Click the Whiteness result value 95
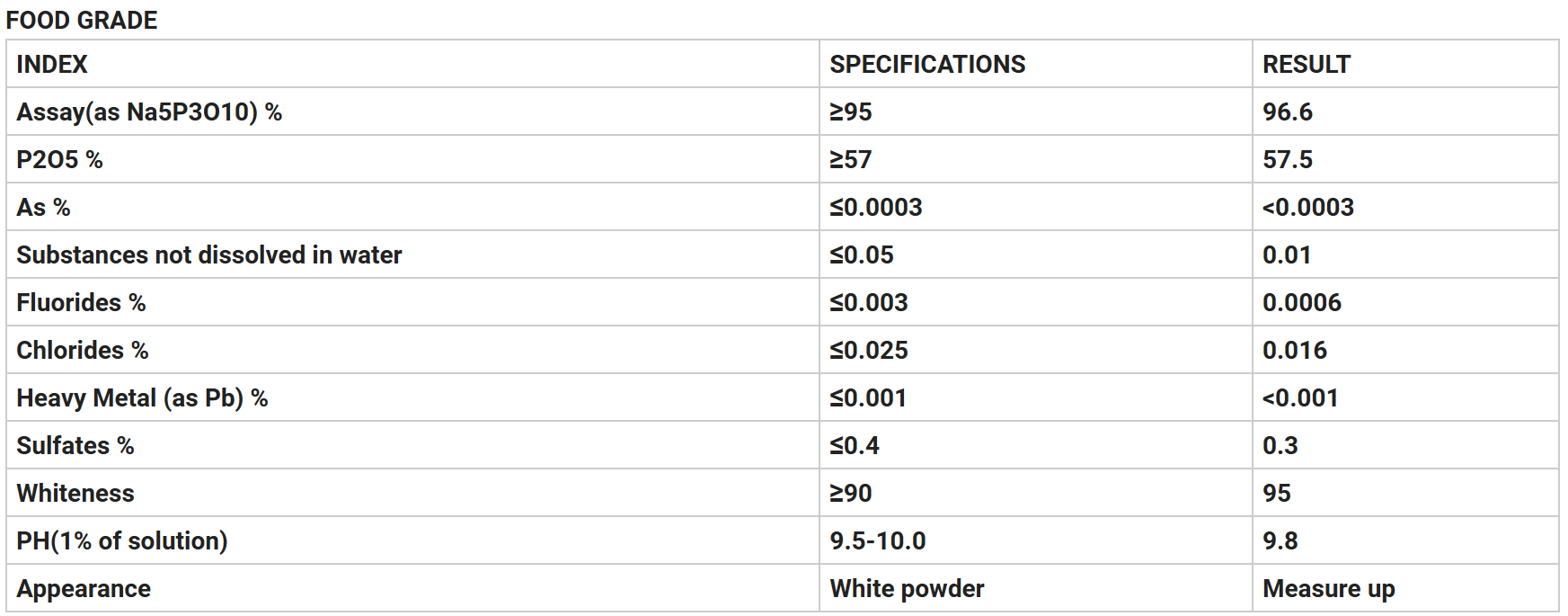Screen dimensions: 1568x616 tap(1277, 493)
